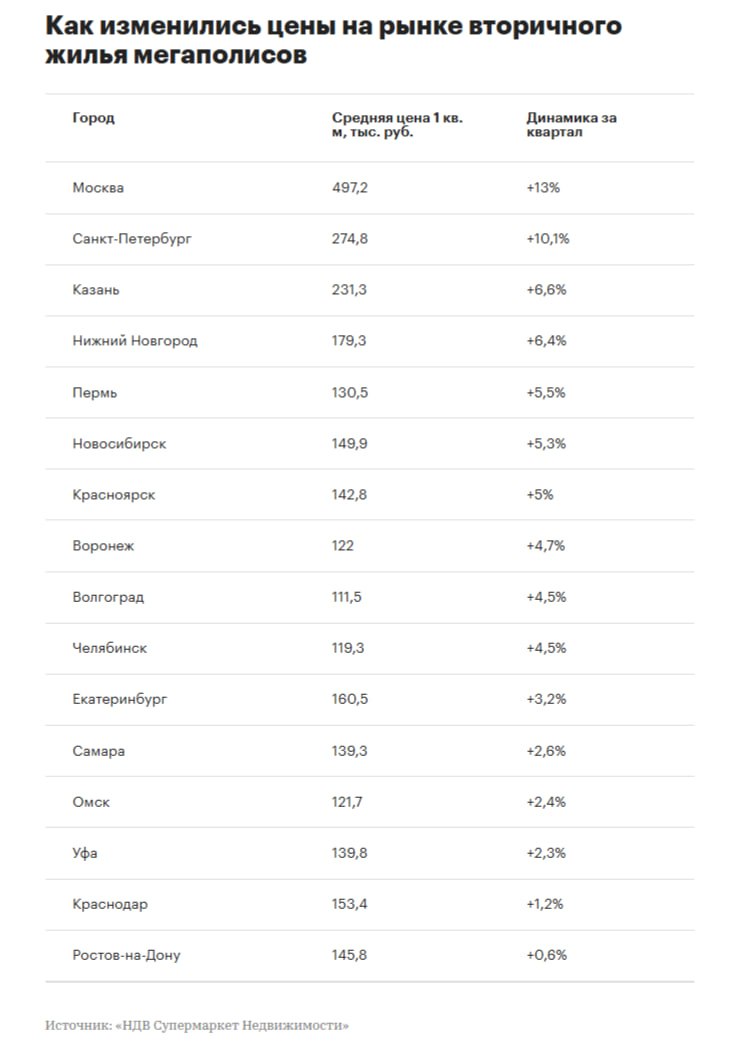
Task: Click the Санкт-Петербург city cell
Action: coord(131,239)
